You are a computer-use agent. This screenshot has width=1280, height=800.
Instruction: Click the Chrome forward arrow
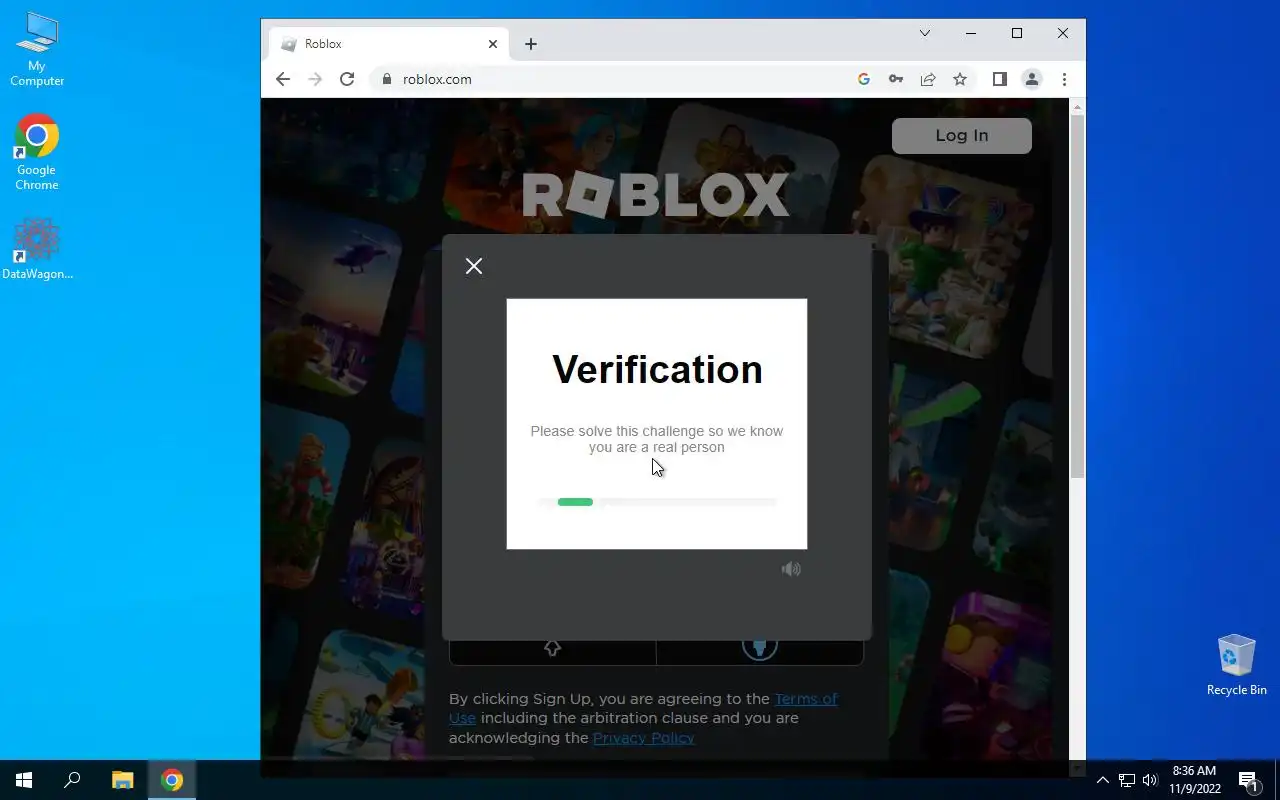[x=315, y=79]
